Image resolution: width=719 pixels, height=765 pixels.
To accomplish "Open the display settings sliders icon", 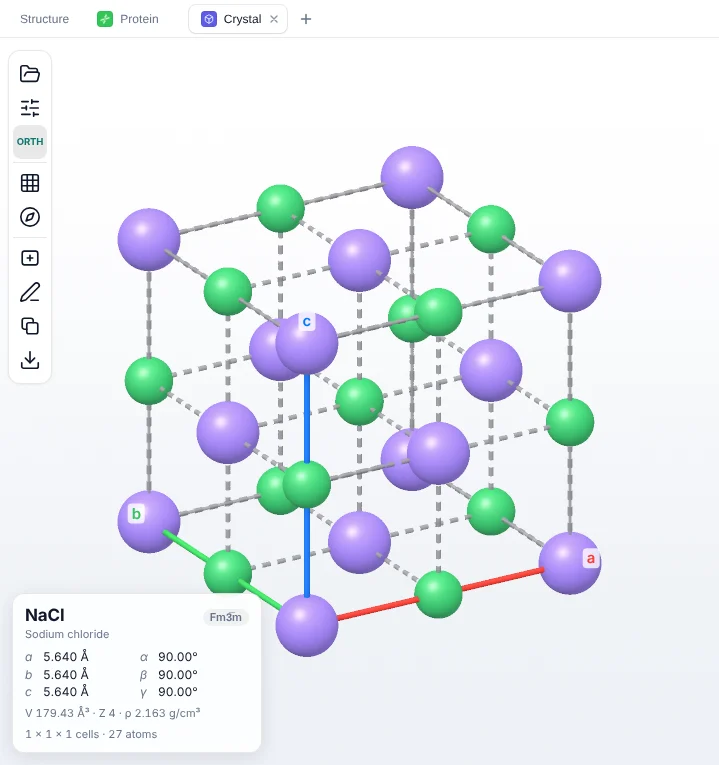I will (x=30, y=108).
